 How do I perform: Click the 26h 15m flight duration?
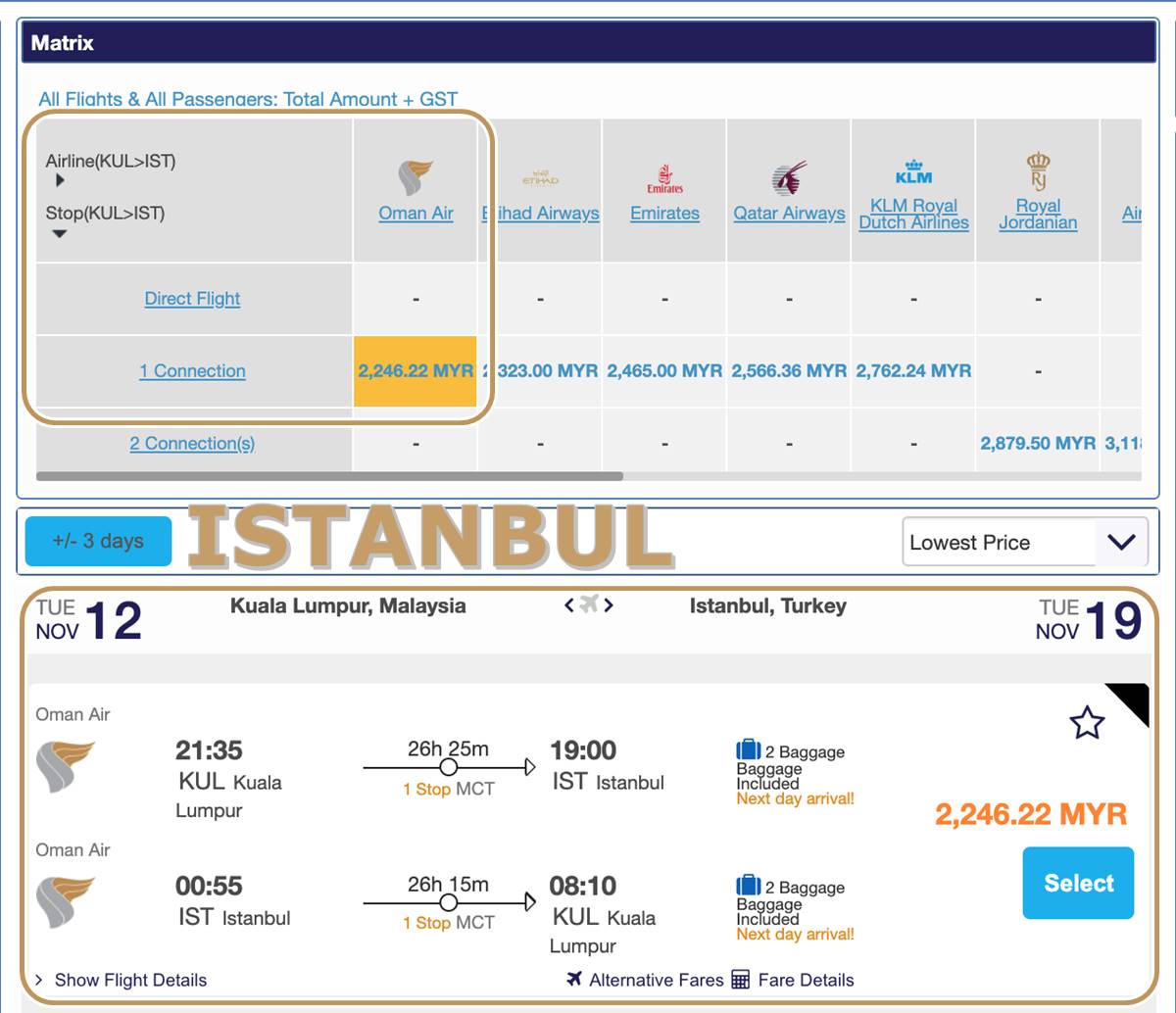pos(448,884)
